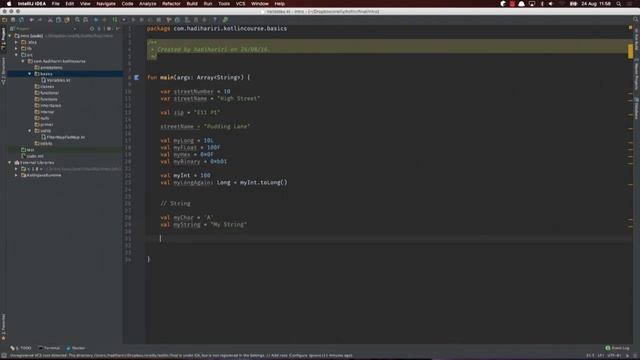Click the Synchronize toolbar icon
640x360 pixels.
point(21,20)
